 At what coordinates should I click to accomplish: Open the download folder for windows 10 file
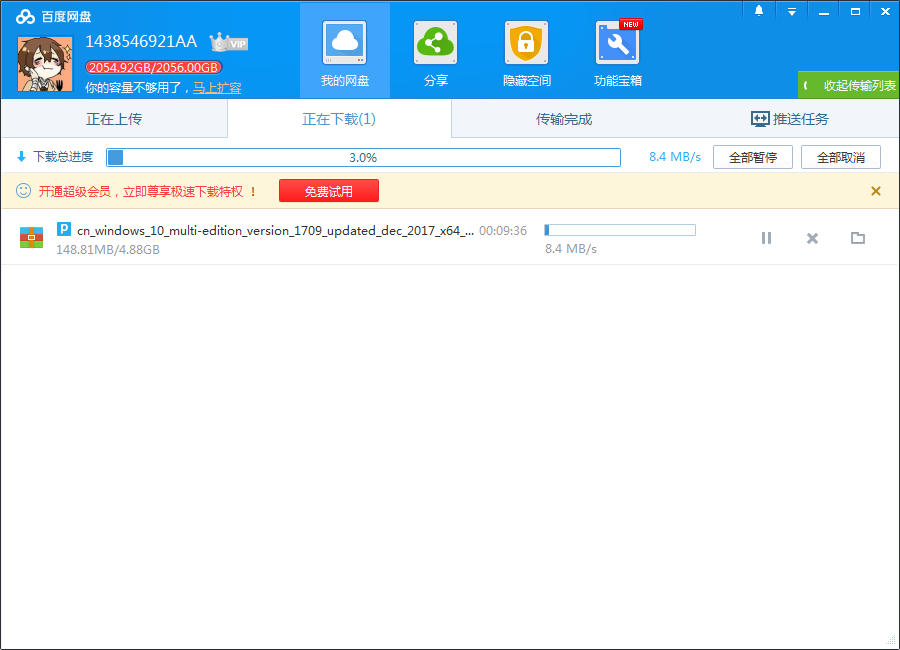pos(858,238)
